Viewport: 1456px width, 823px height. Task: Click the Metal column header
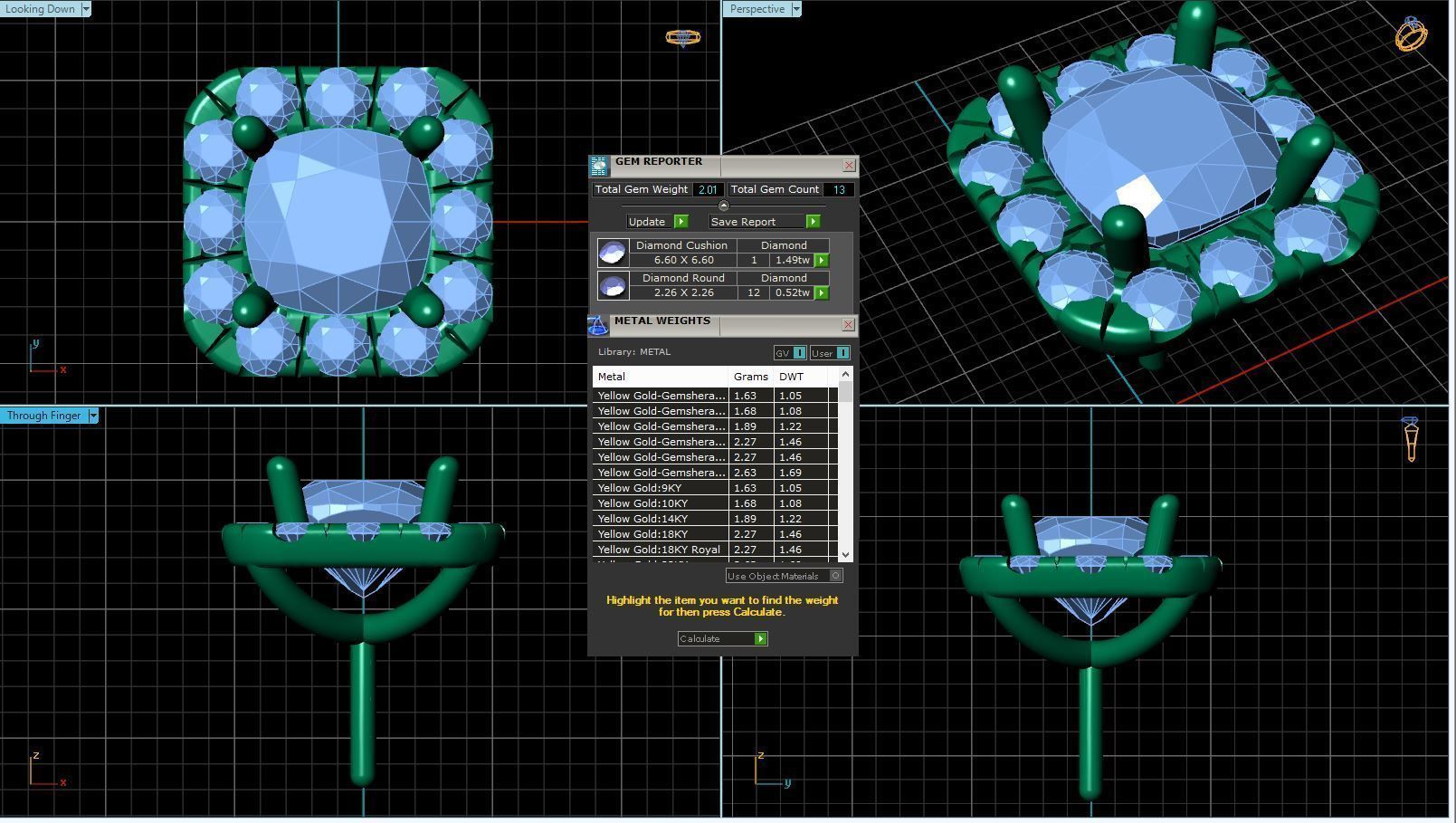661,377
